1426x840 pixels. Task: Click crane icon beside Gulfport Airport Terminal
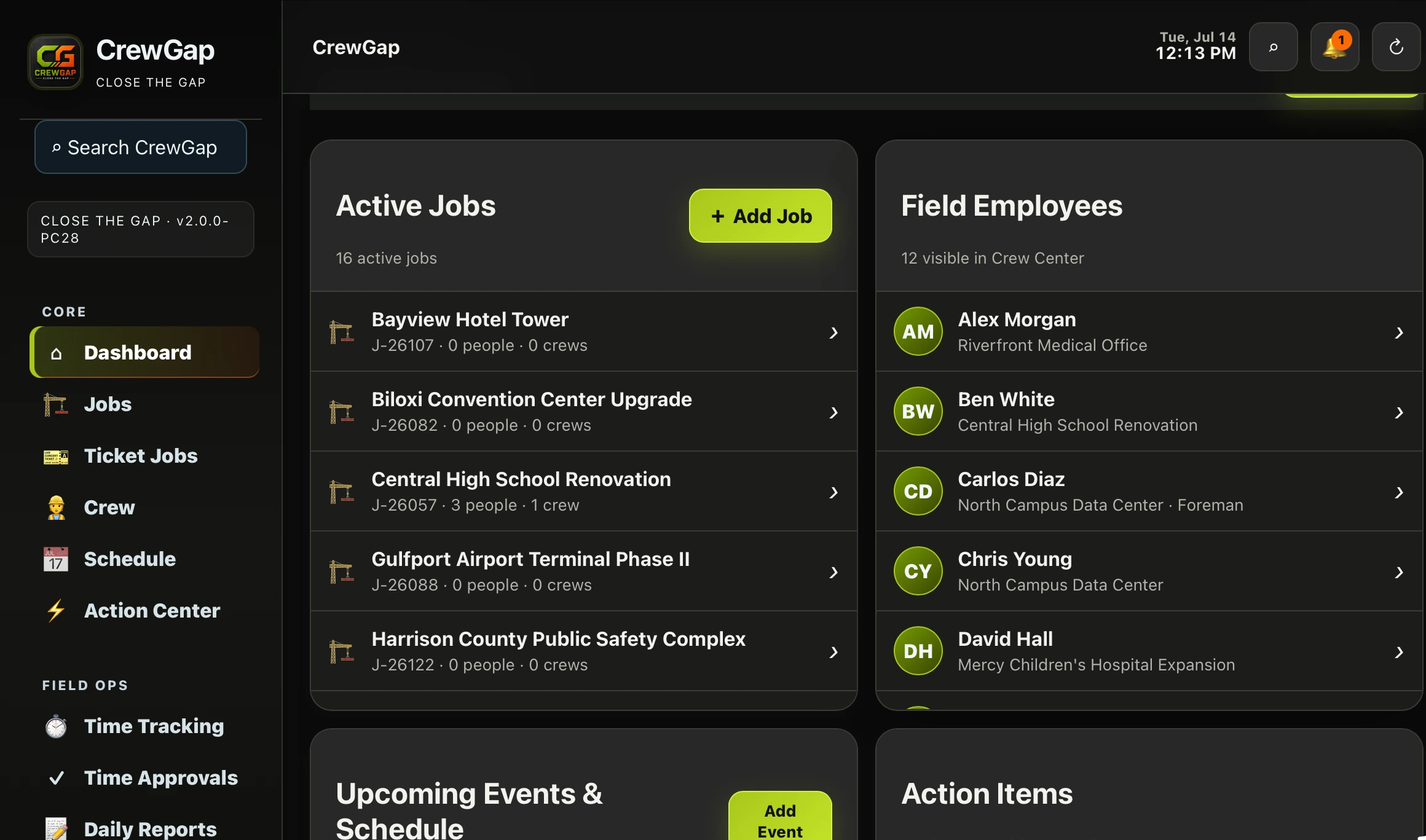click(x=341, y=571)
